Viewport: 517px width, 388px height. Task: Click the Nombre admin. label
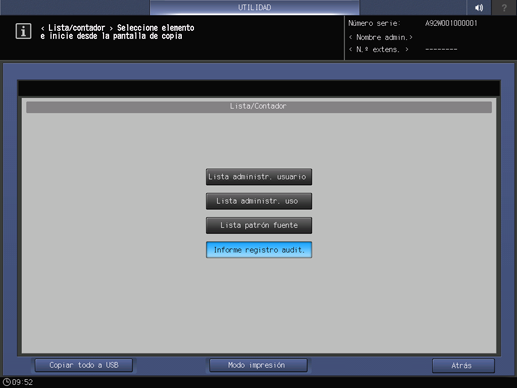pos(381,37)
